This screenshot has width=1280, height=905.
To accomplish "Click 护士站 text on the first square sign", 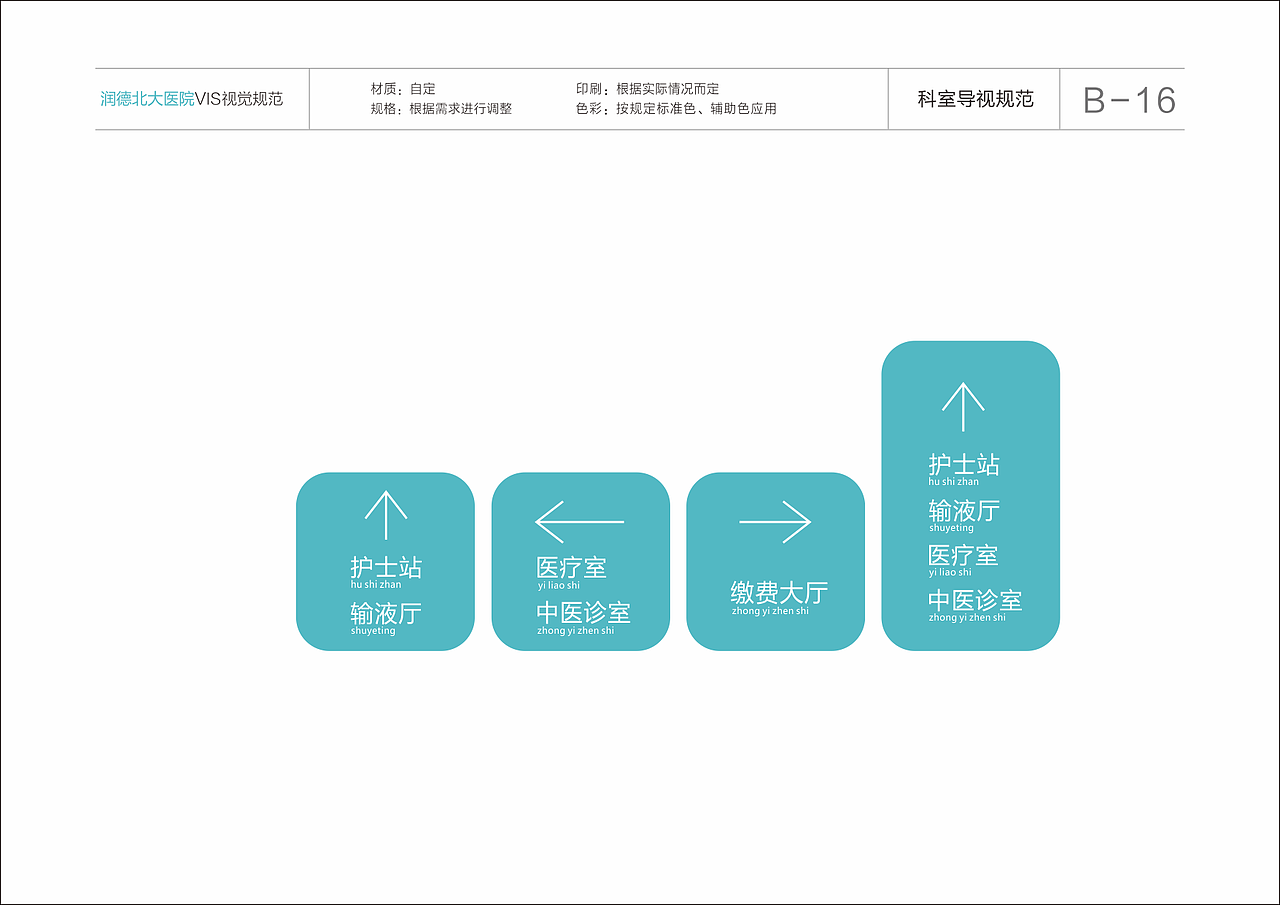I will click(385, 567).
